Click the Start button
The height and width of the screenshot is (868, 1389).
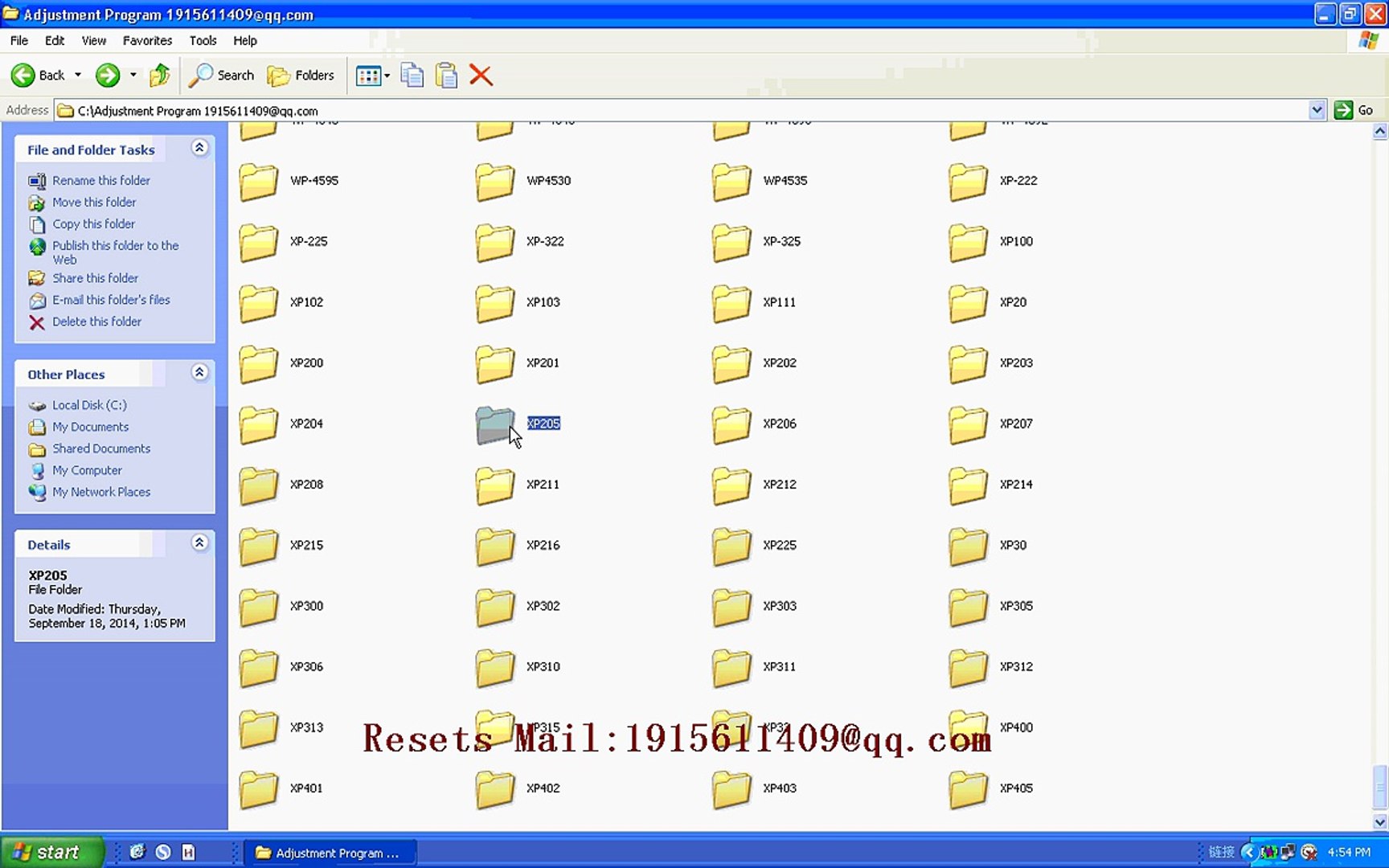[52, 852]
